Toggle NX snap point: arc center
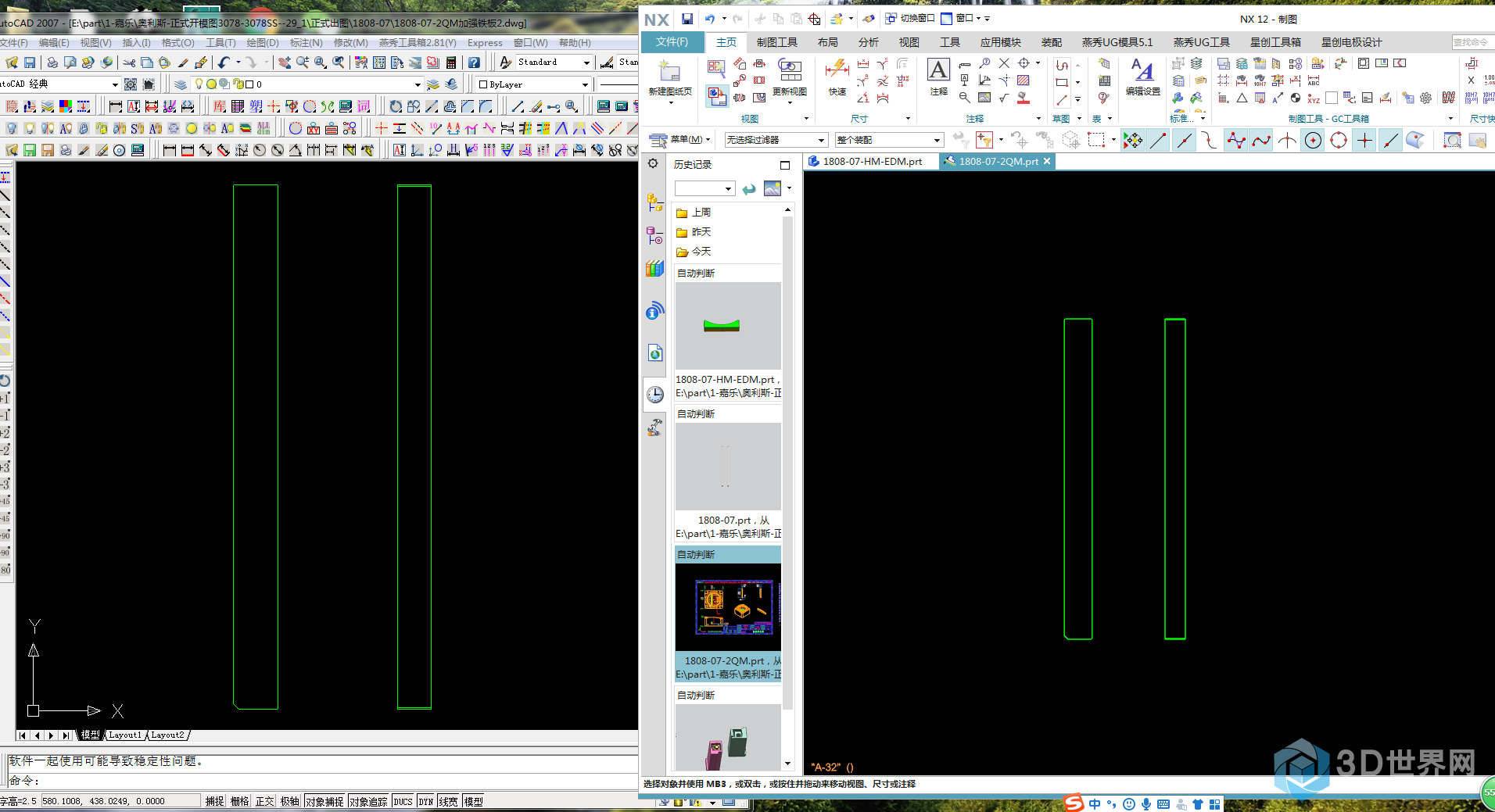The width and height of the screenshot is (1495, 812). click(1314, 140)
